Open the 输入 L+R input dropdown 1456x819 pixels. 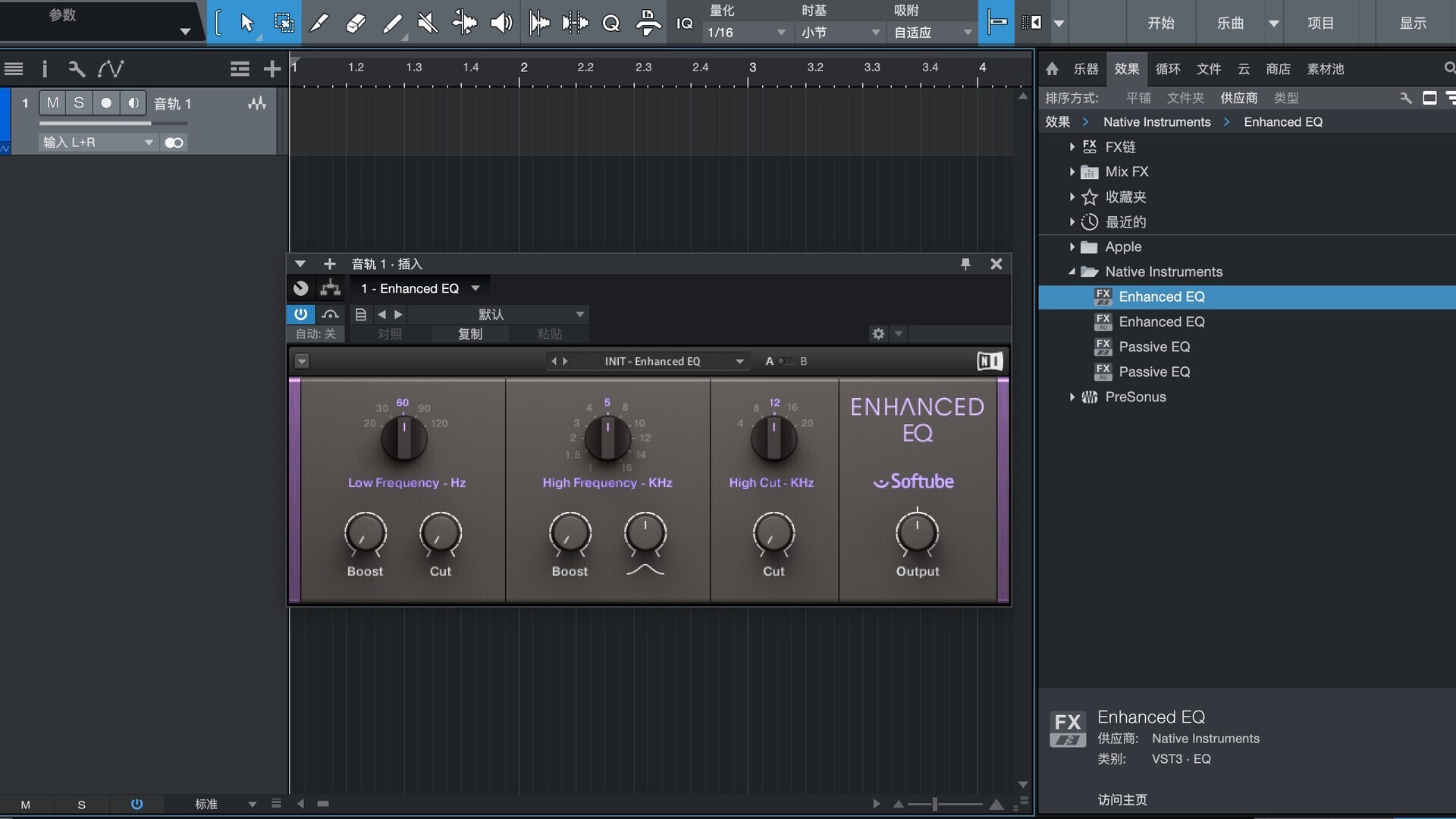[98, 143]
